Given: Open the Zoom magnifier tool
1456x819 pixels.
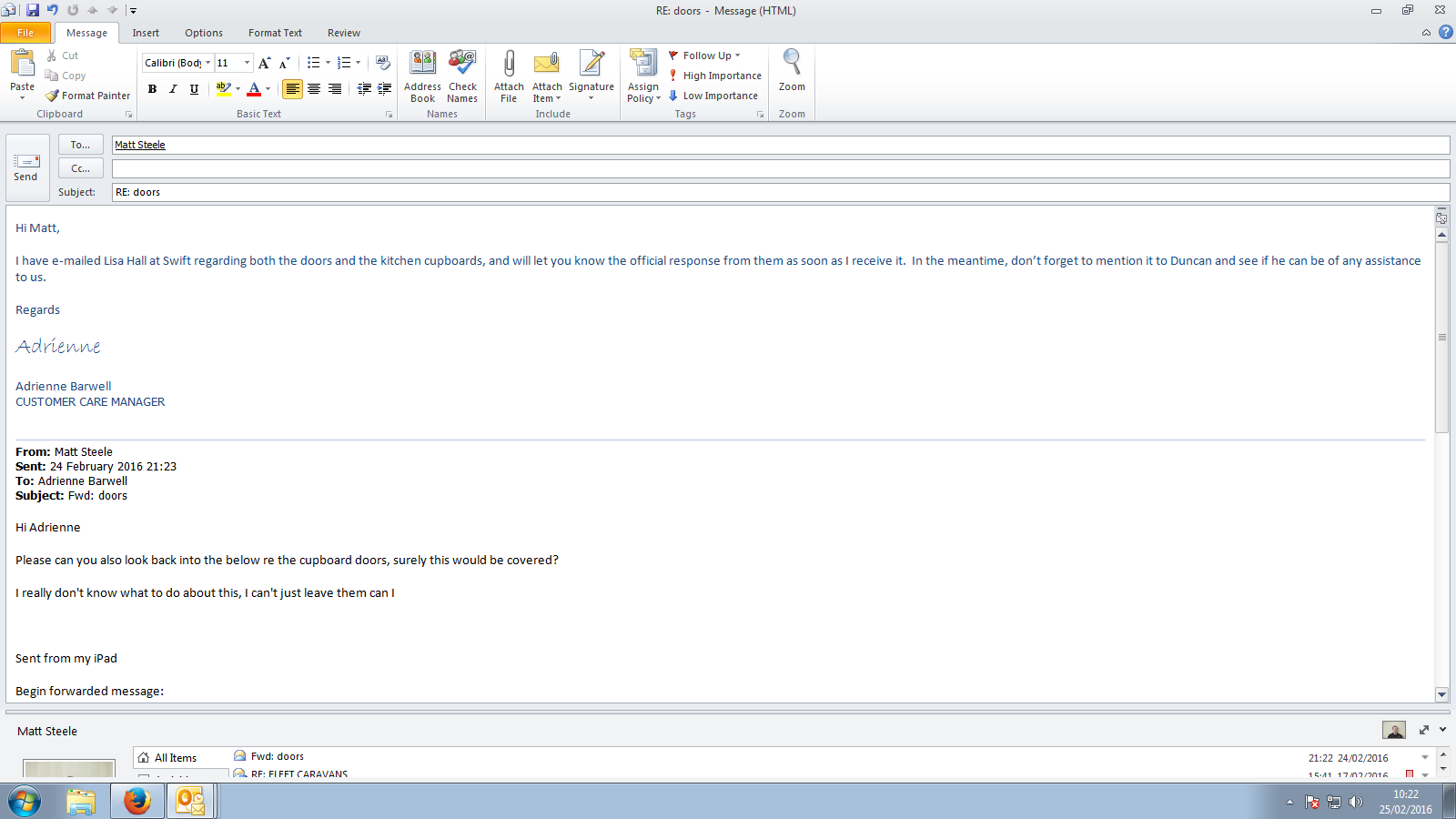Looking at the screenshot, I should tap(792, 71).
